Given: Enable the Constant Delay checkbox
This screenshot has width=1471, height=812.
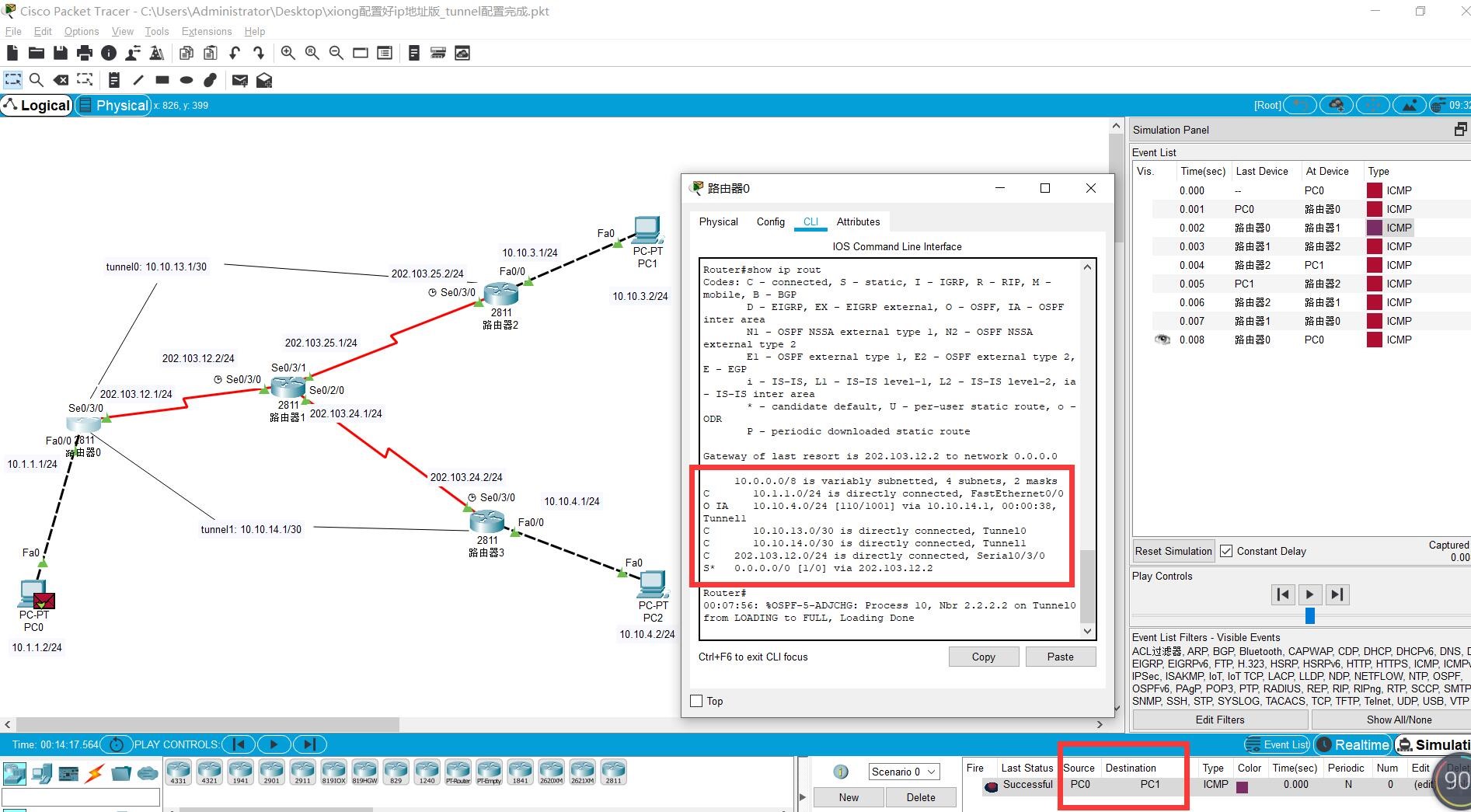Looking at the screenshot, I should click(1226, 551).
